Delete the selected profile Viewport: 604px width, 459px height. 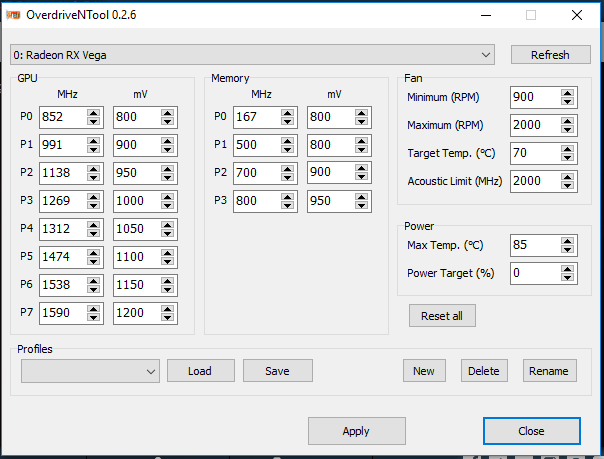click(x=484, y=371)
